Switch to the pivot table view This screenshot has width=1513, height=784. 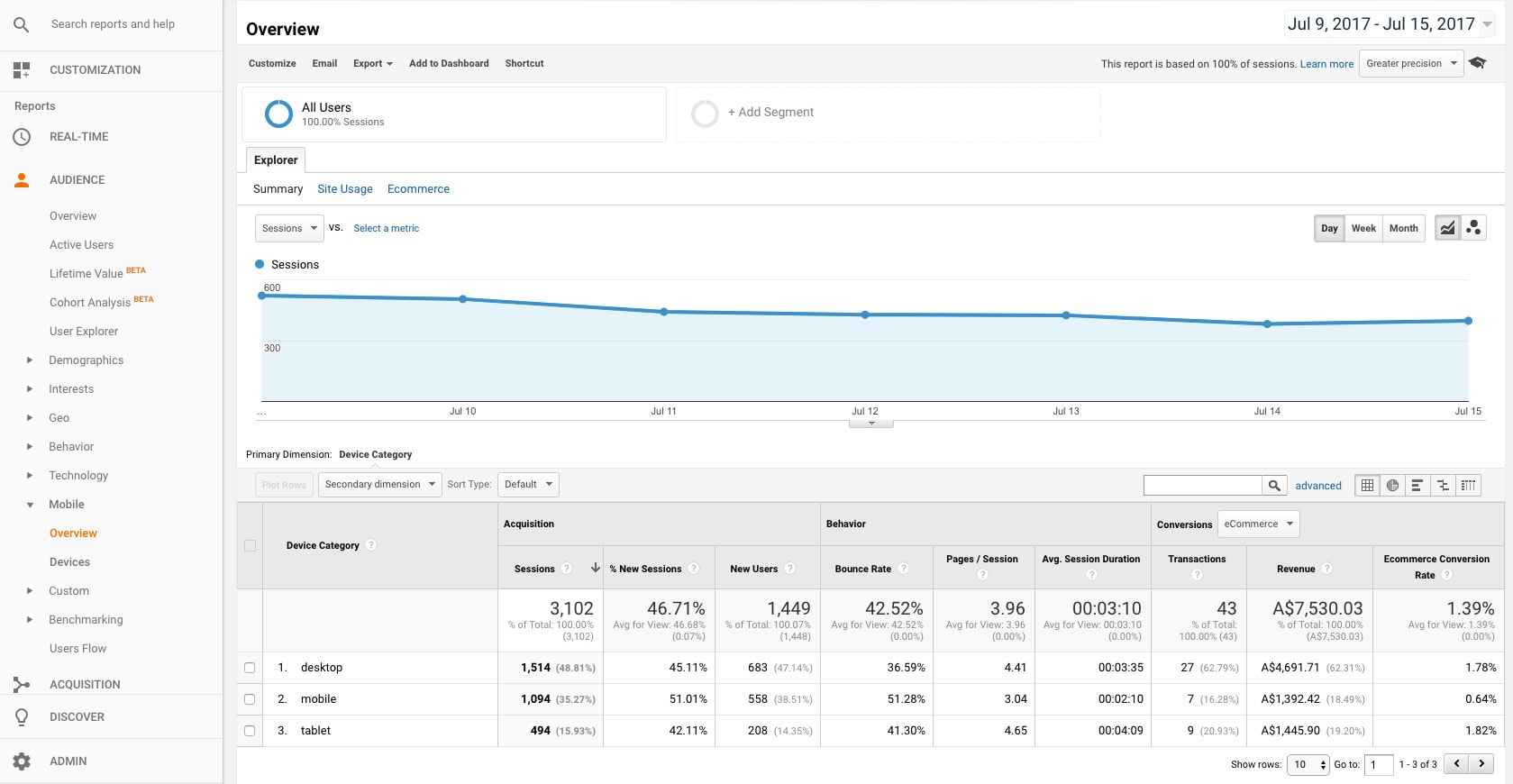(x=1468, y=485)
